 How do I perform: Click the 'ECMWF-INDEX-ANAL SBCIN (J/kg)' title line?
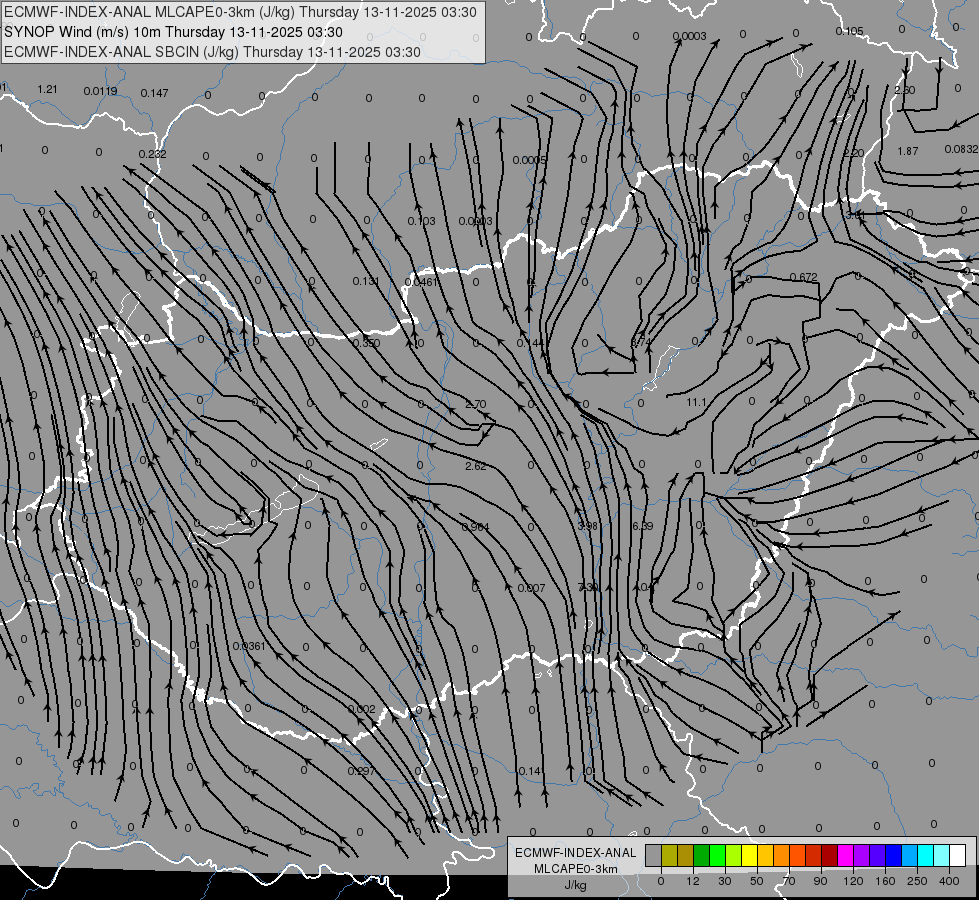(x=212, y=52)
